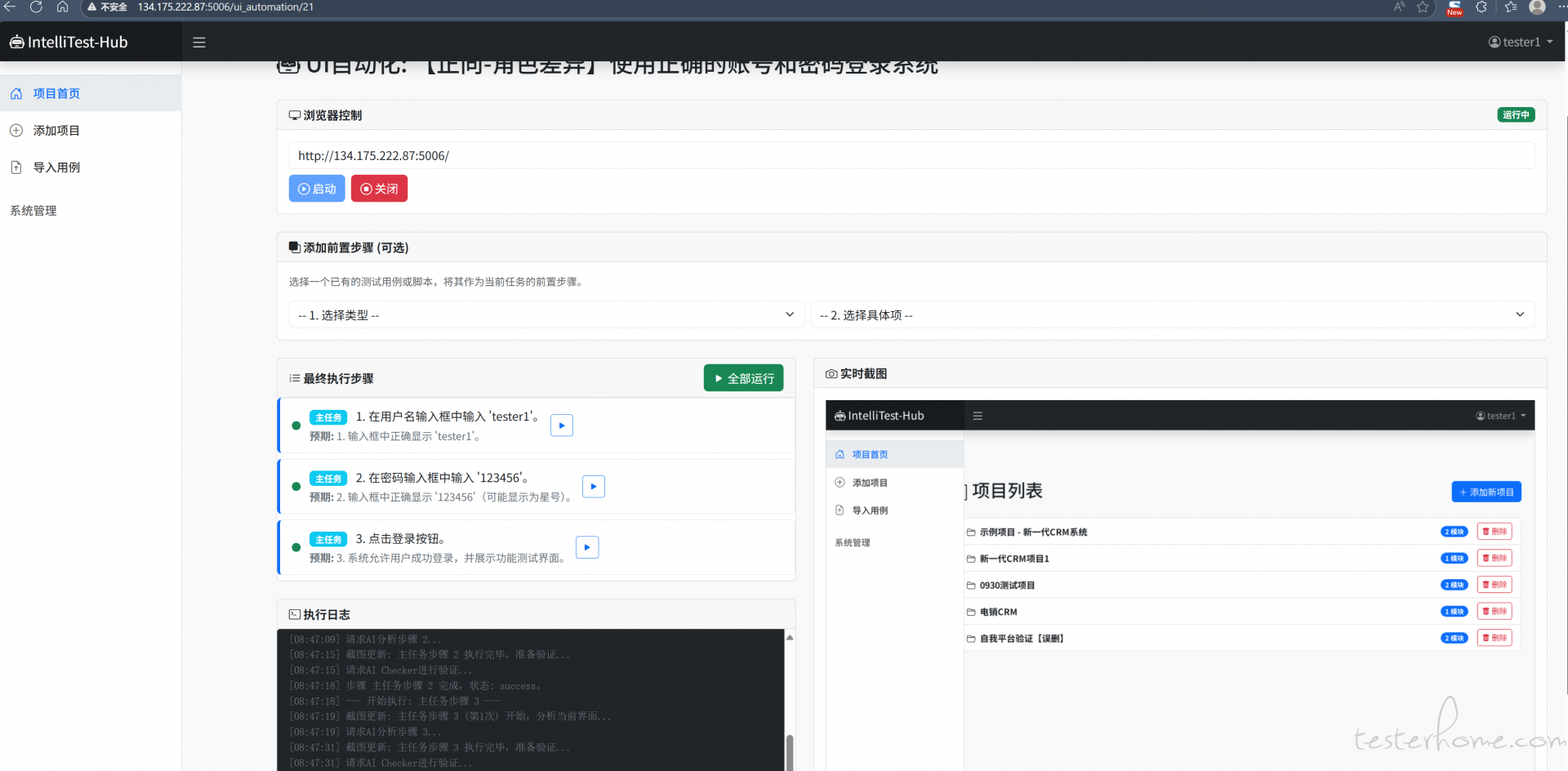Viewport: 1568px width, 771px height.
Task: Click the IntelliTest-Hub logo
Action: click(x=69, y=42)
